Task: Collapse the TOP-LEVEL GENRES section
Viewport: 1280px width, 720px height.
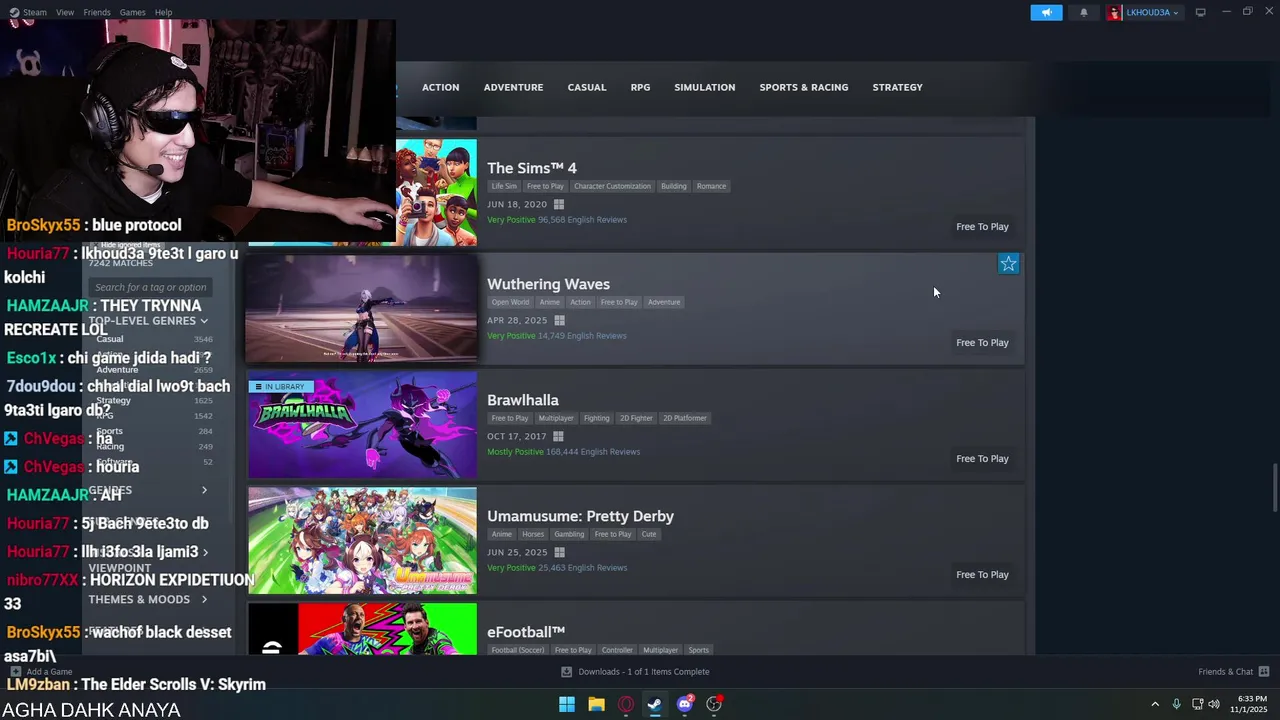Action: click(148, 321)
